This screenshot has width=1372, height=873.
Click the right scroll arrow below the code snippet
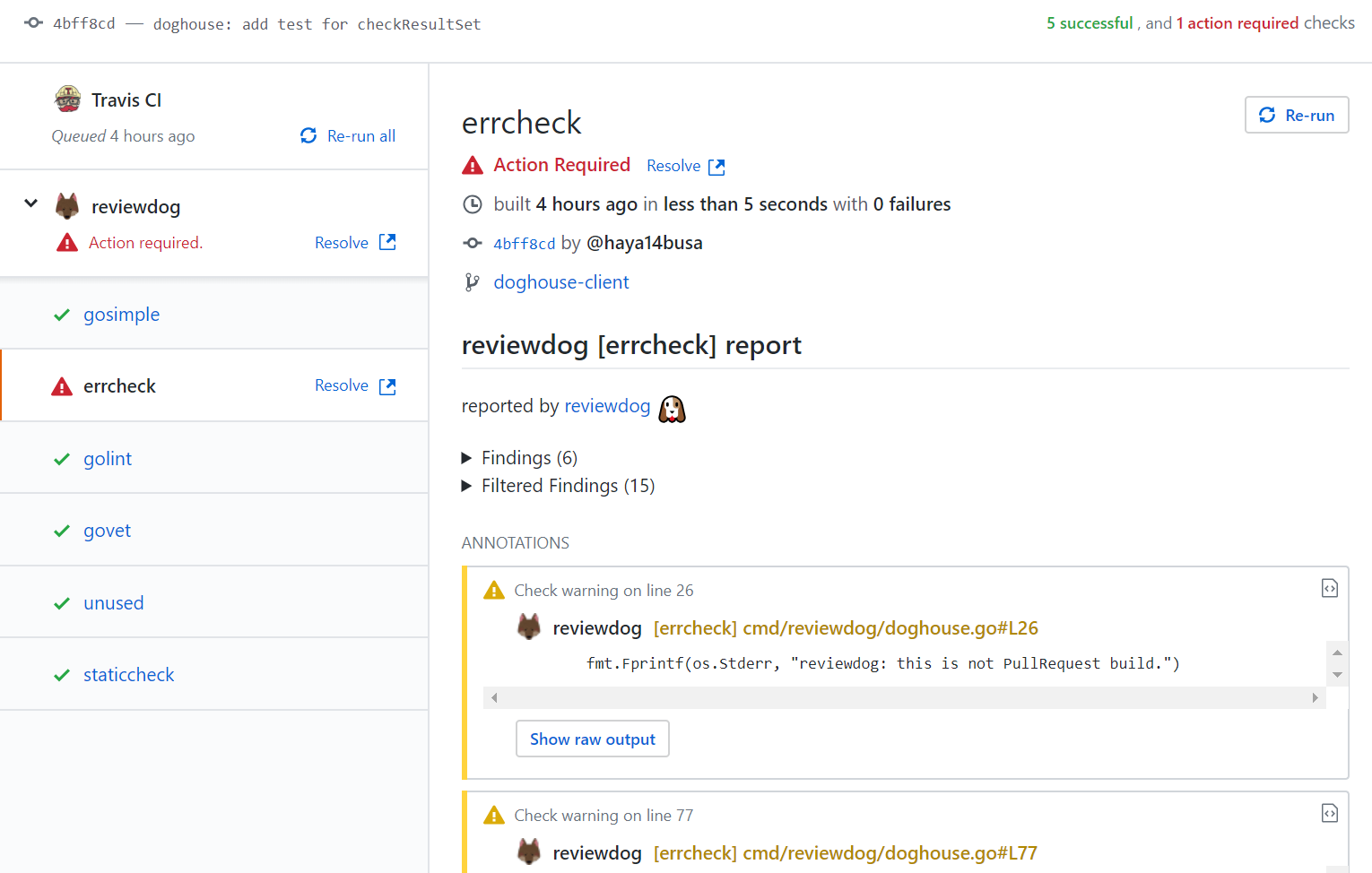click(1315, 697)
